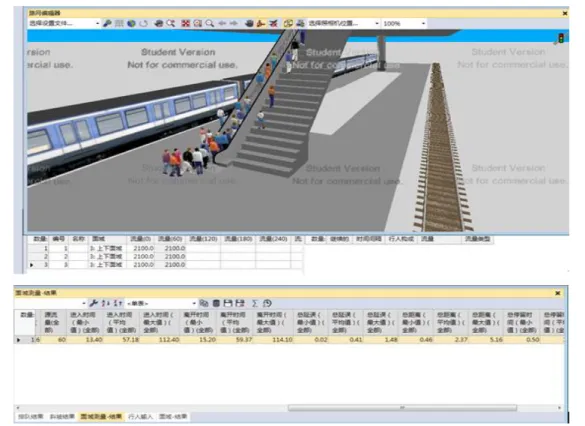
Task: Sort results descending
Action: [x=118, y=303]
